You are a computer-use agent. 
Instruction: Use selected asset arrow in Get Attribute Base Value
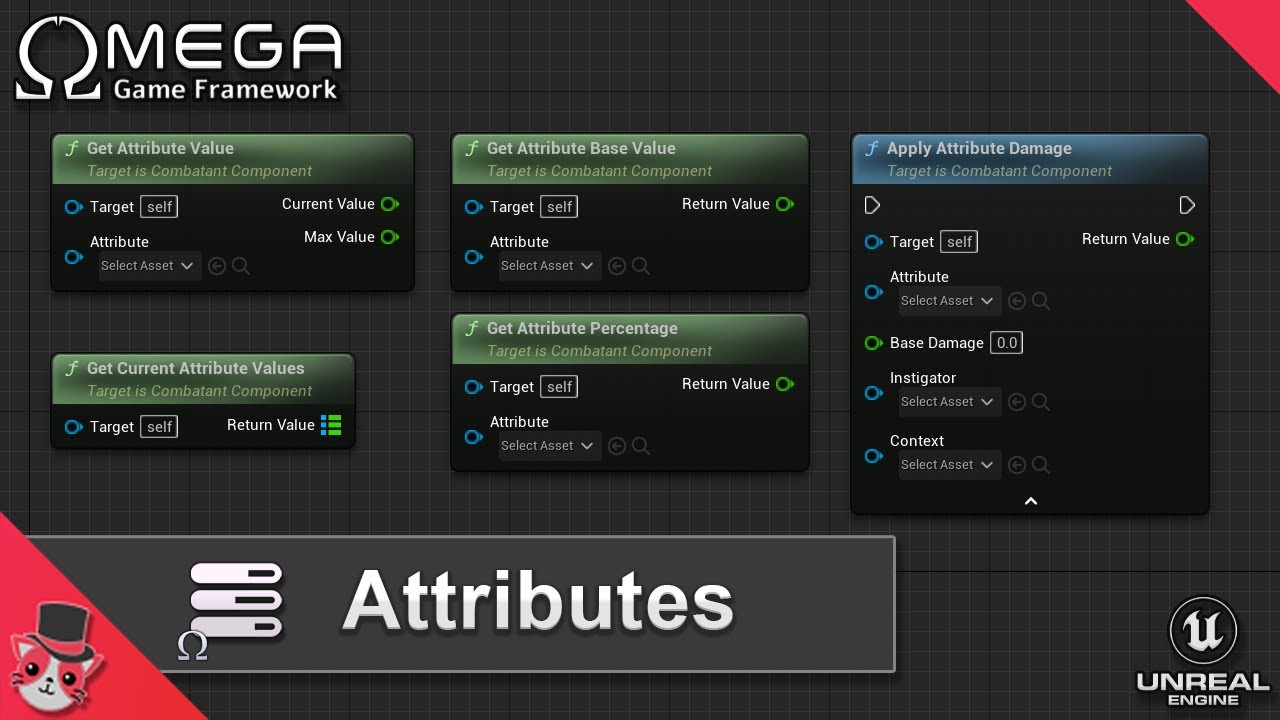coord(617,266)
